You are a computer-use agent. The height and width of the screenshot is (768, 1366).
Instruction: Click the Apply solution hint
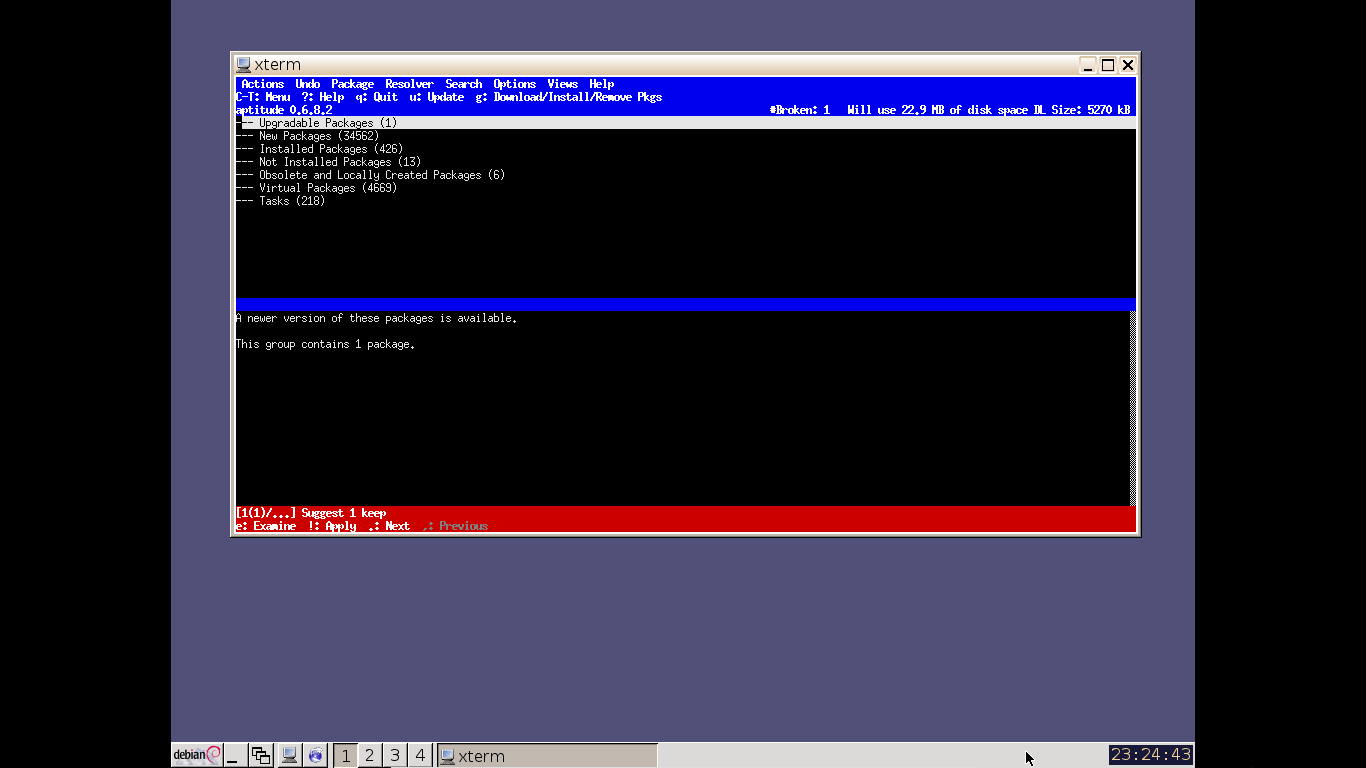point(333,526)
